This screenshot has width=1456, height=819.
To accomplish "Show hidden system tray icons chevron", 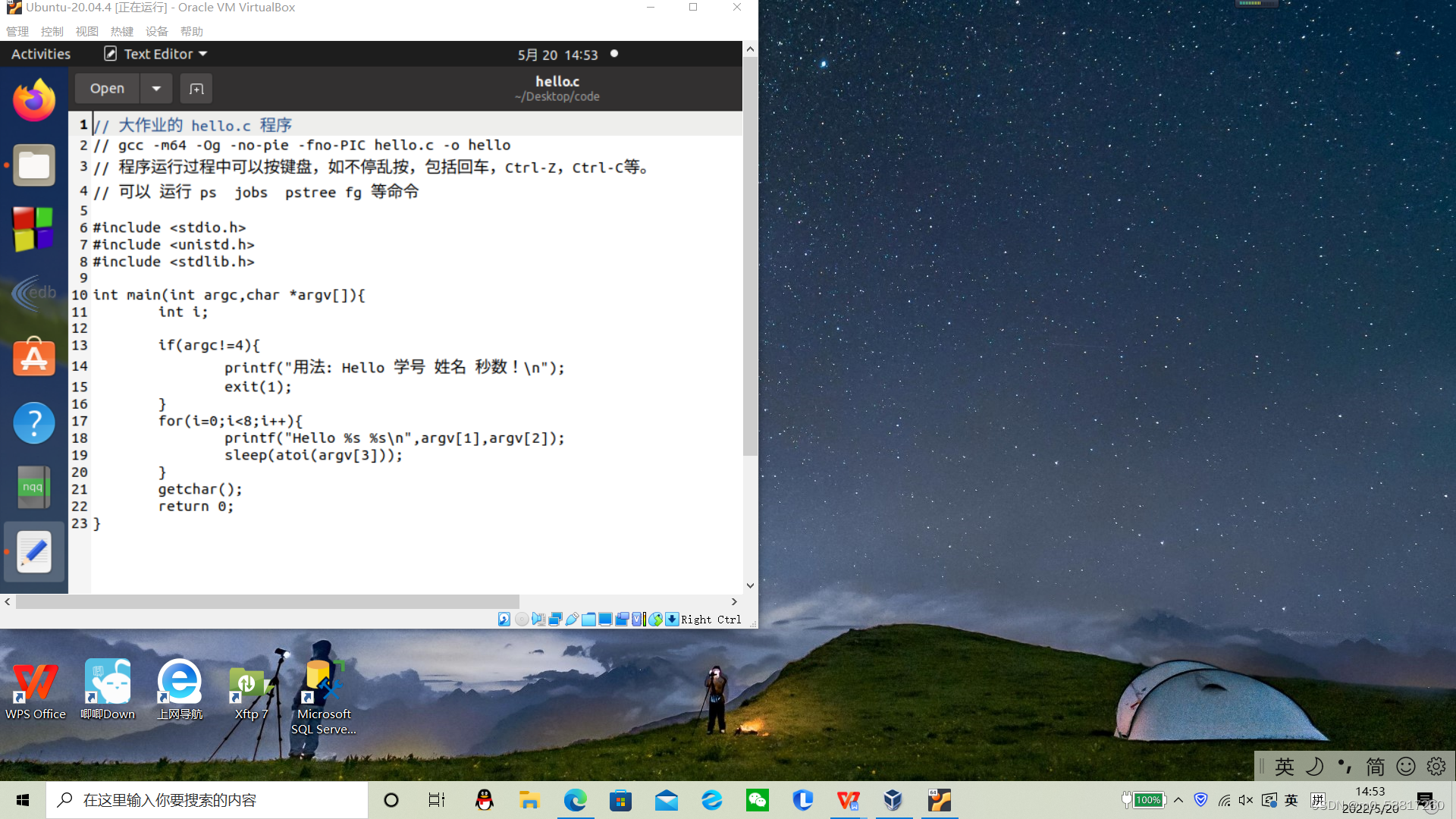I will tap(1178, 800).
